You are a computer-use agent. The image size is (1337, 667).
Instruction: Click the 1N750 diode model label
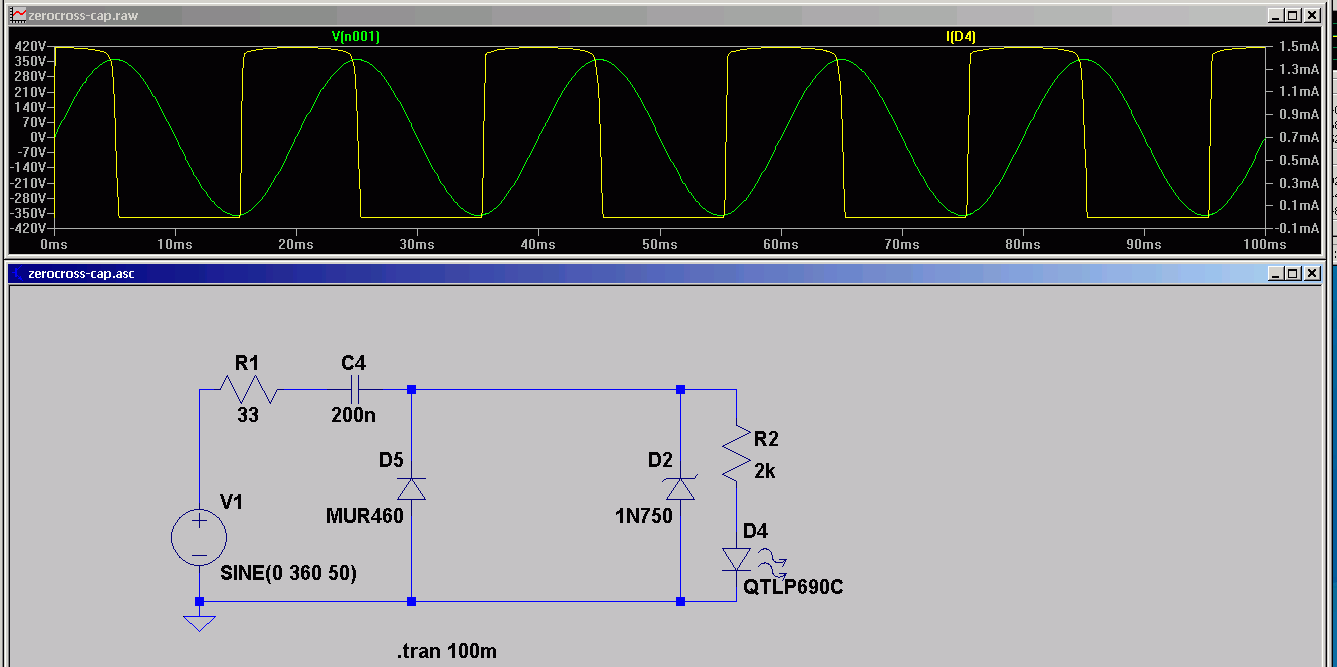tap(644, 517)
